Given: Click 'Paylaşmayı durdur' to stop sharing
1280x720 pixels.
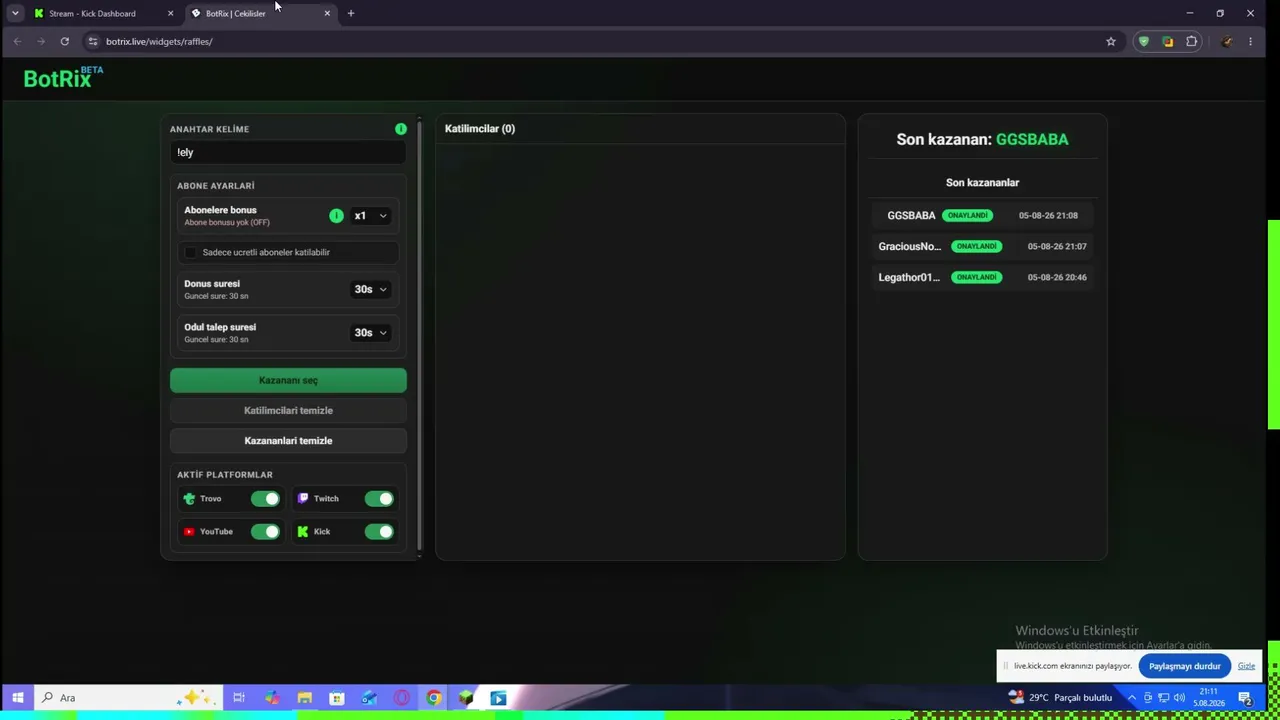Looking at the screenshot, I should (1184, 666).
